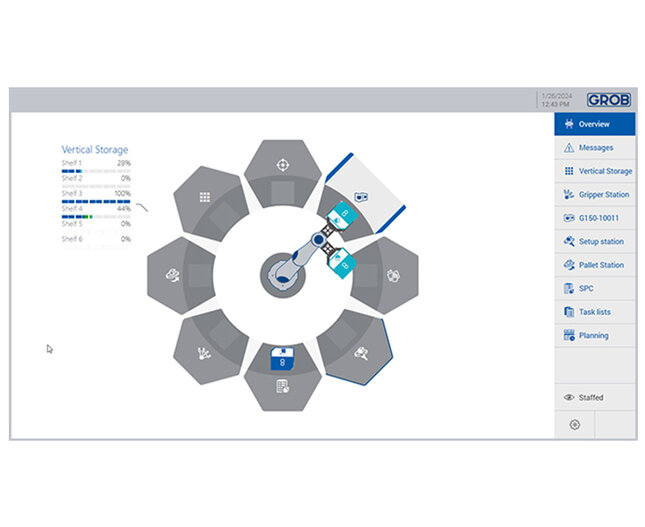Click the 100% value for Shelf 3
The width and height of the screenshot is (645, 527).
click(x=123, y=193)
